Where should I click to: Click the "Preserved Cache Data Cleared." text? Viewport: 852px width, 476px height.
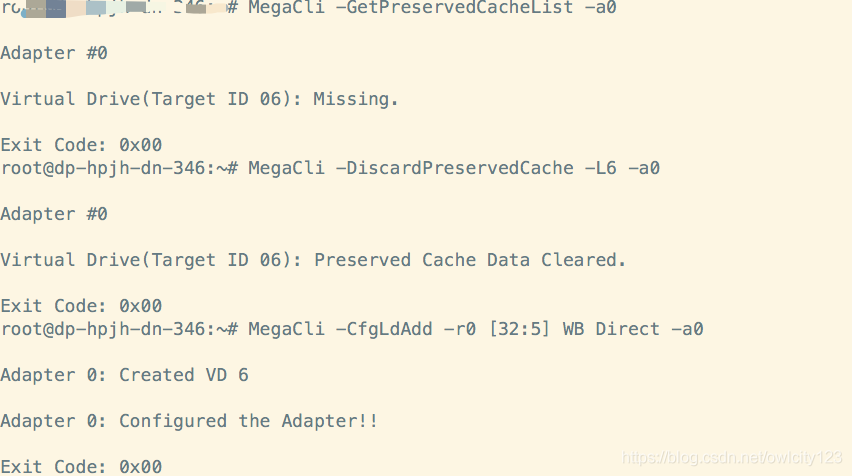tap(470, 260)
